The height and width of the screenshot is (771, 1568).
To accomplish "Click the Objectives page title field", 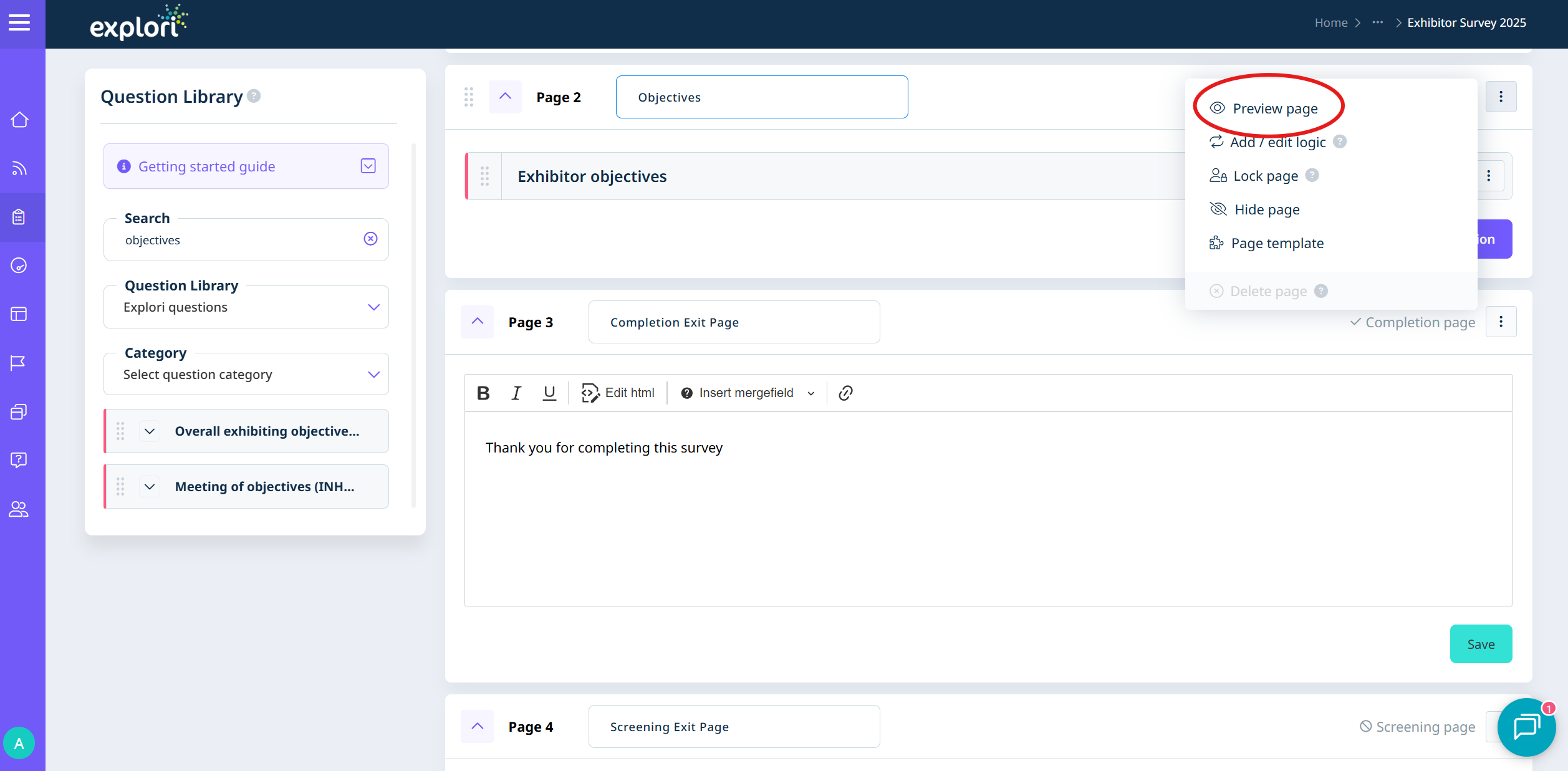I will (761, 97).
